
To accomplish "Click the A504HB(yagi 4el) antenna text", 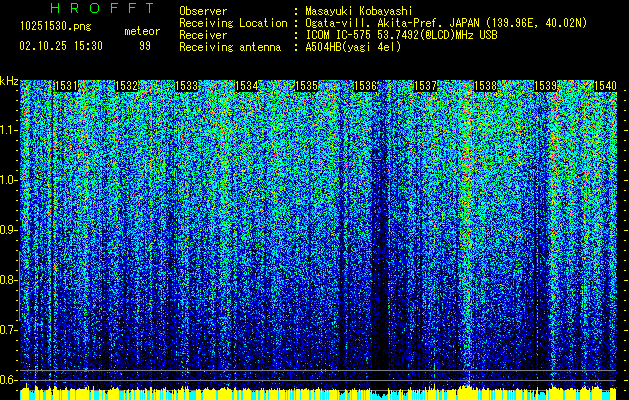I will tap(353, 47).
